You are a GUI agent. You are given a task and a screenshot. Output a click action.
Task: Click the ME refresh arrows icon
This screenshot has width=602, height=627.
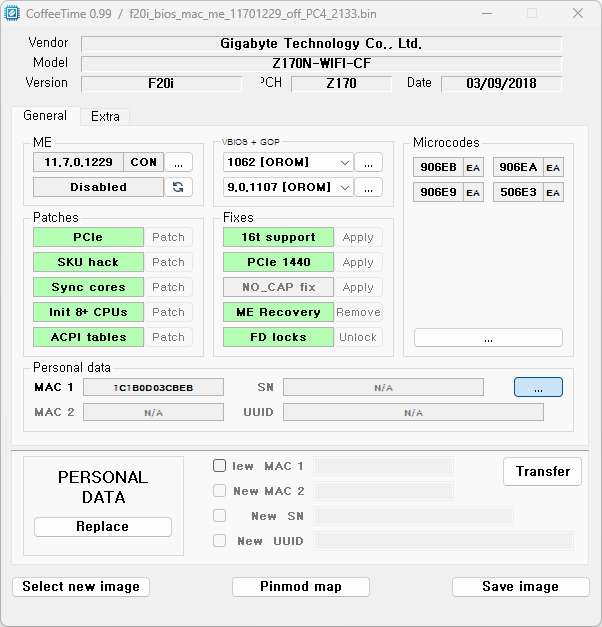[x=178, y=187]
